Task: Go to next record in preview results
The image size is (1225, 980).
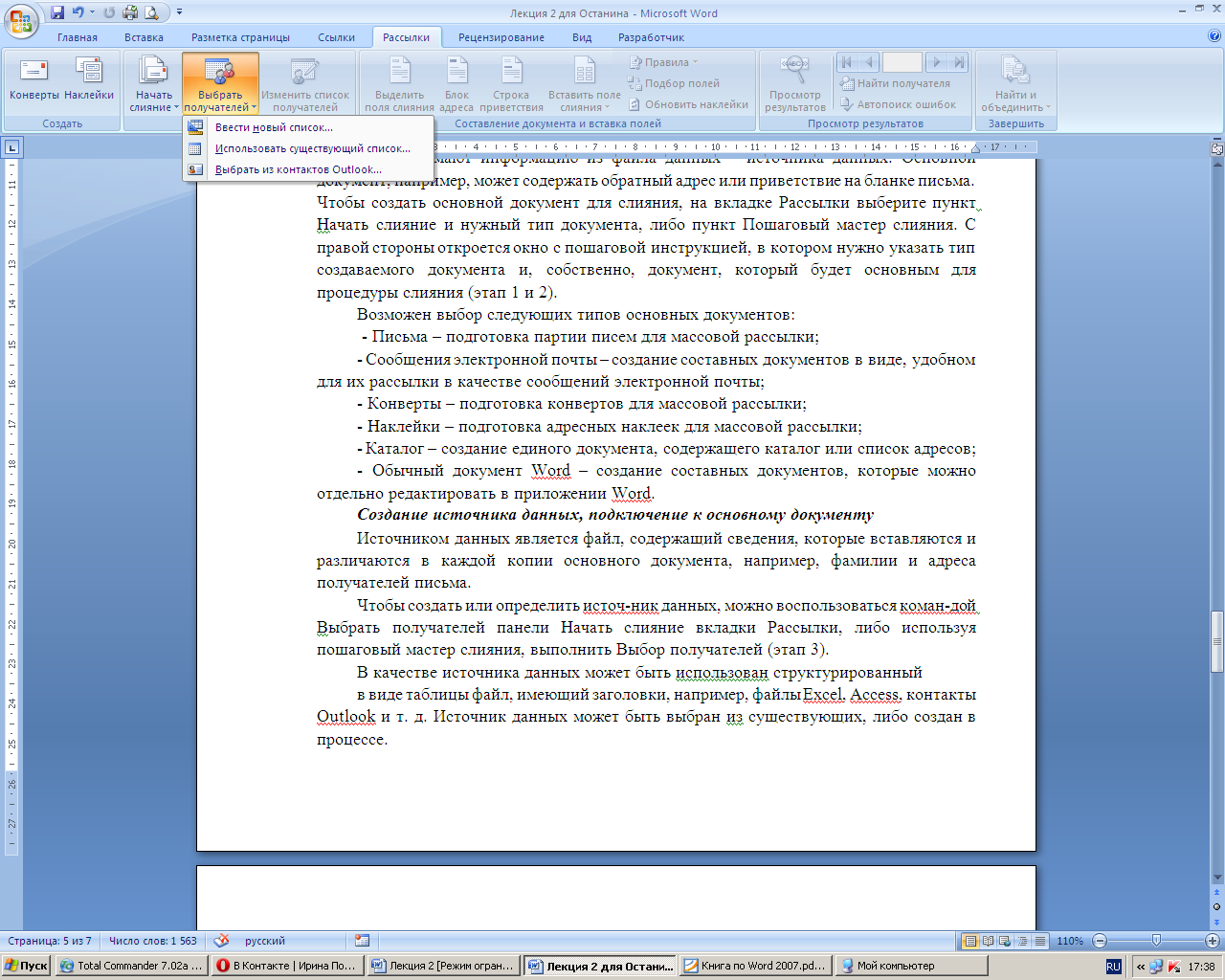Action: (x=937, y=62)
